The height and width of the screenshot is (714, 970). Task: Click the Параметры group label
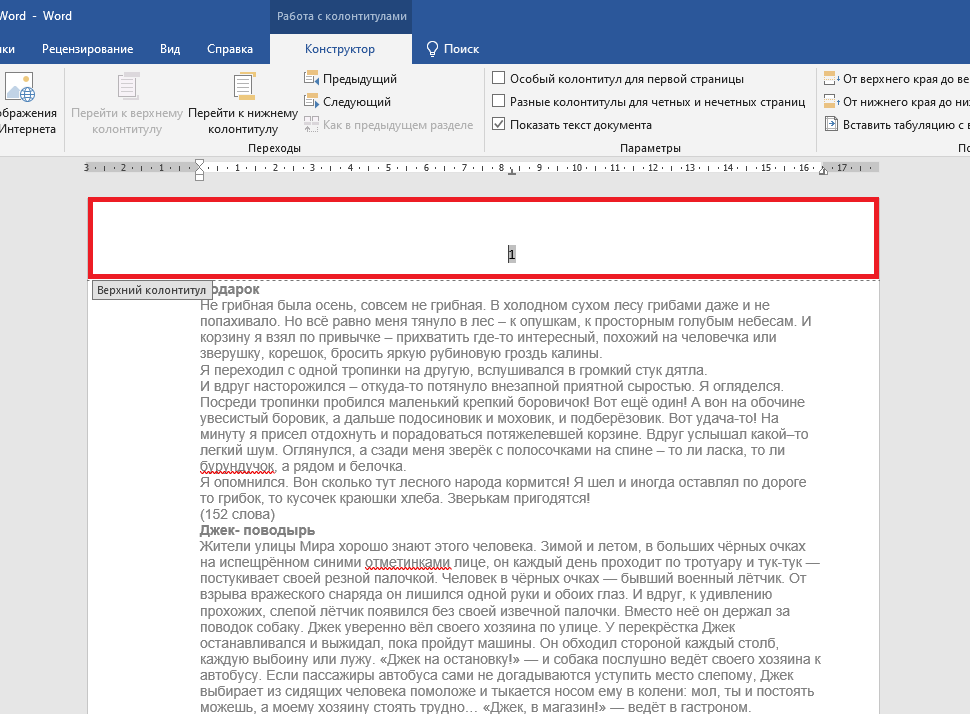pyautogui.click(x=650, y=148)
